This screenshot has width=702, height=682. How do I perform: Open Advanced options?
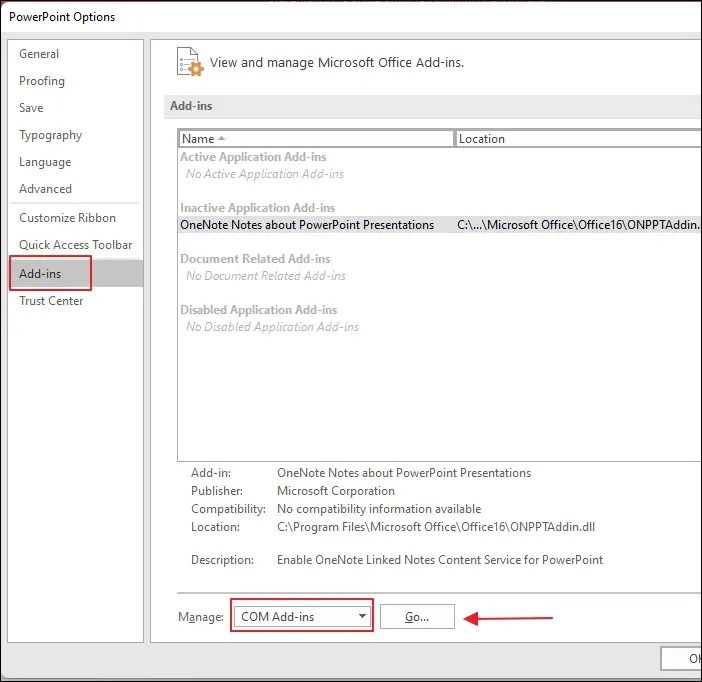(x=45, y=189)
